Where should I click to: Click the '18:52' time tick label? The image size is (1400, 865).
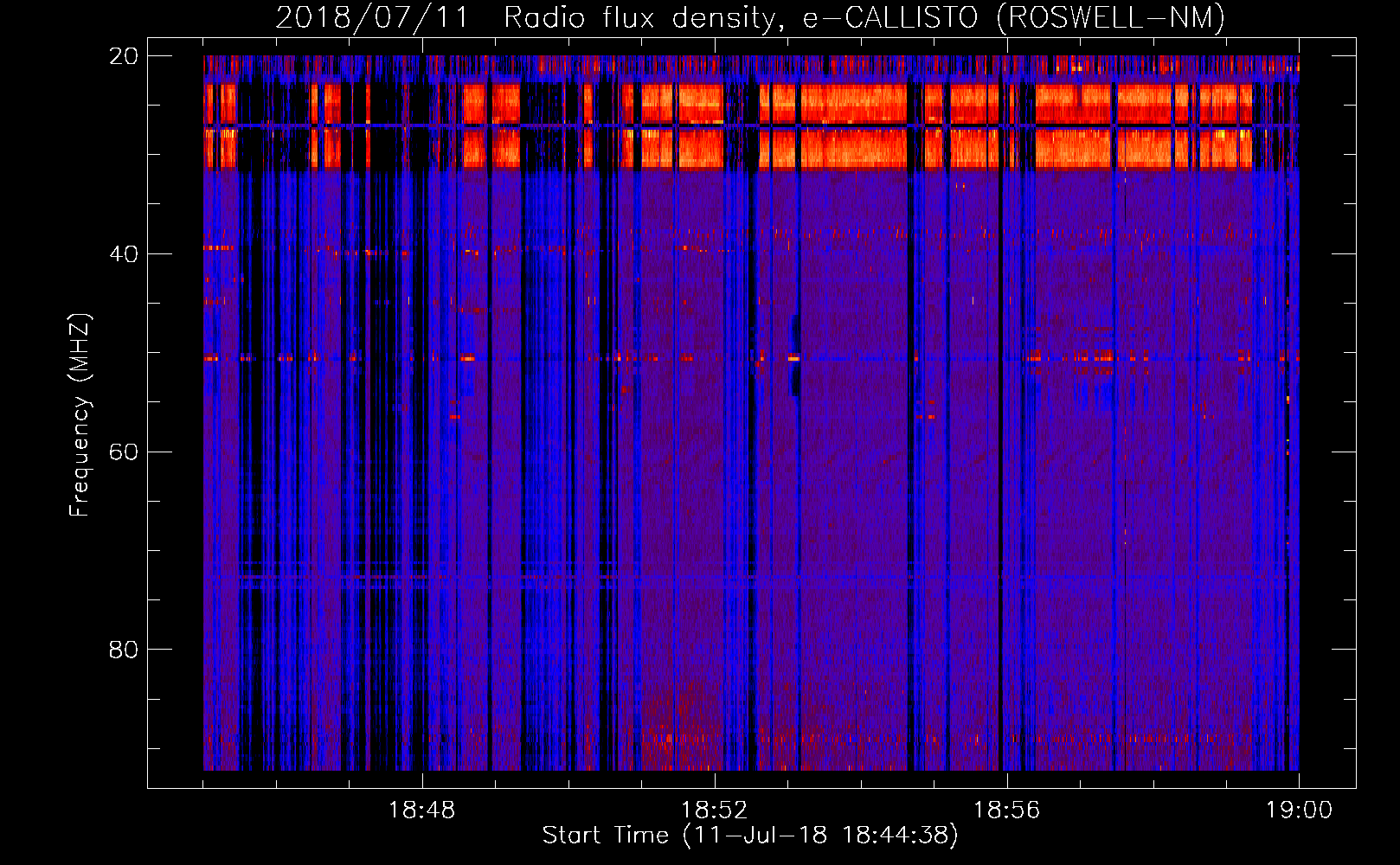pos(714,811)
